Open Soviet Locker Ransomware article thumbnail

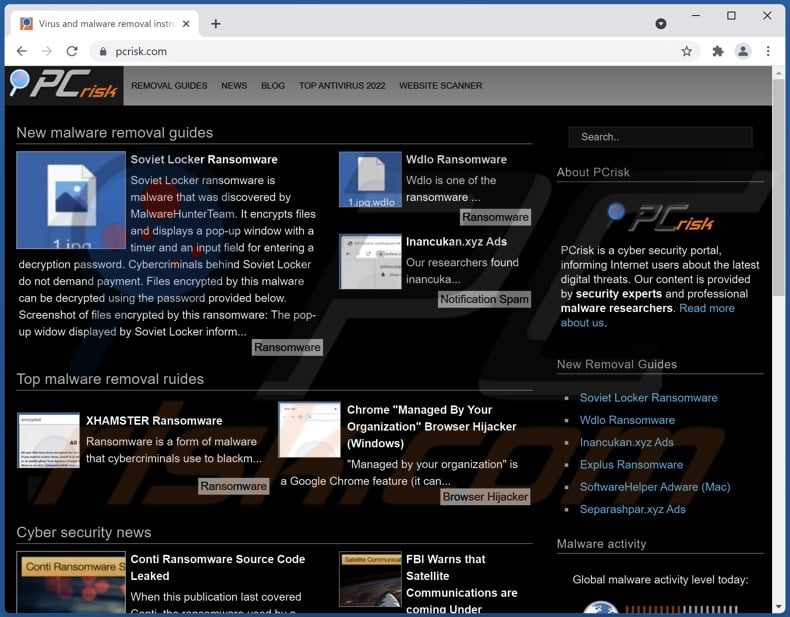click(71, 200)
